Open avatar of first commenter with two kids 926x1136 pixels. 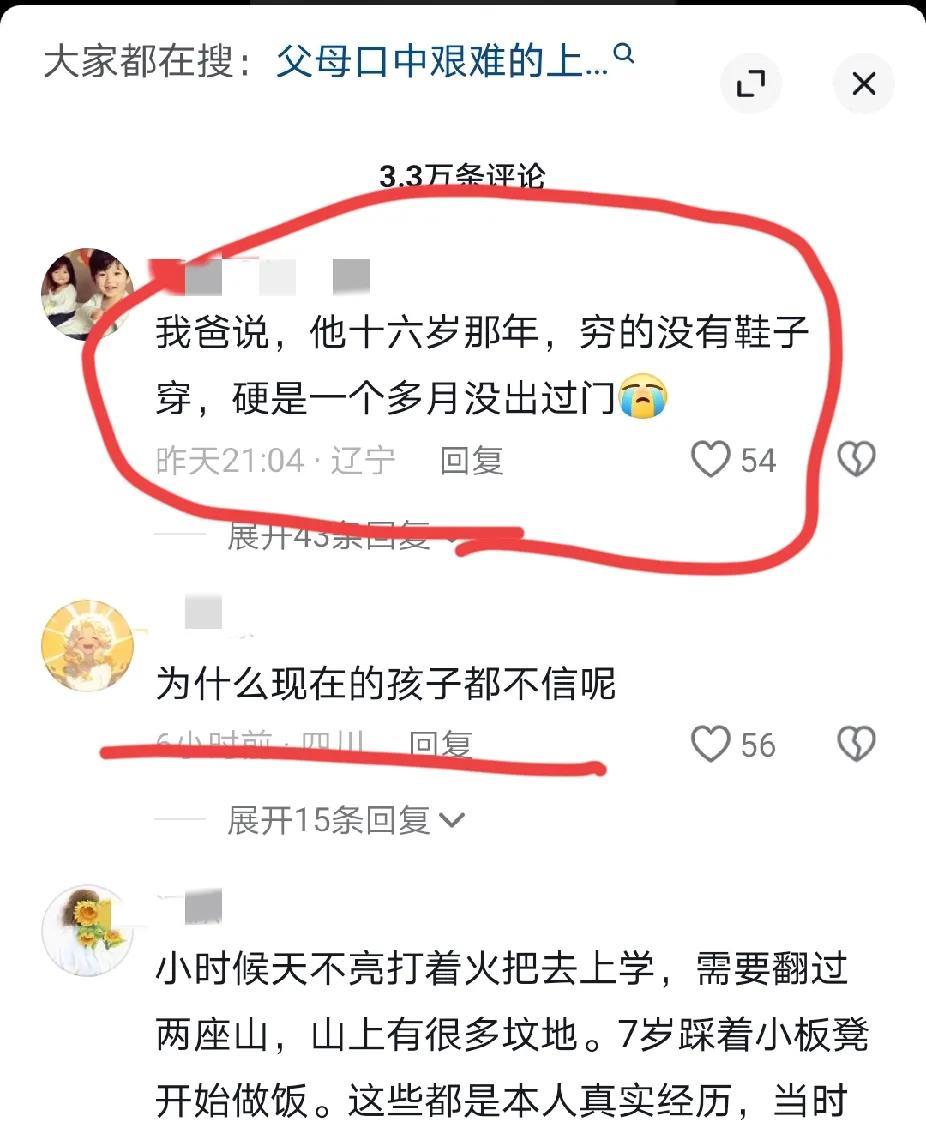coord(88,293)
